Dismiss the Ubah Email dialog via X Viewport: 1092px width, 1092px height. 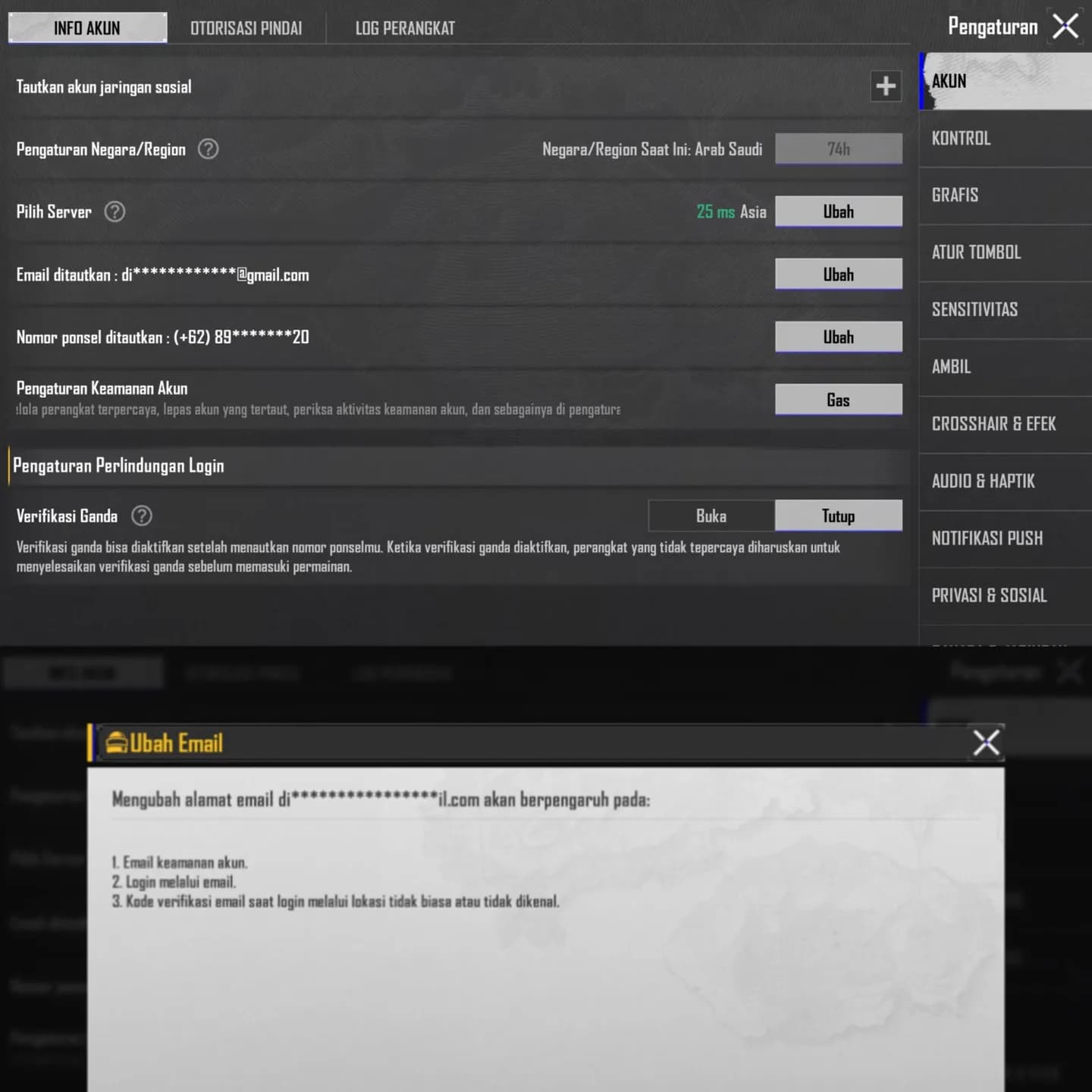[986, 742]
